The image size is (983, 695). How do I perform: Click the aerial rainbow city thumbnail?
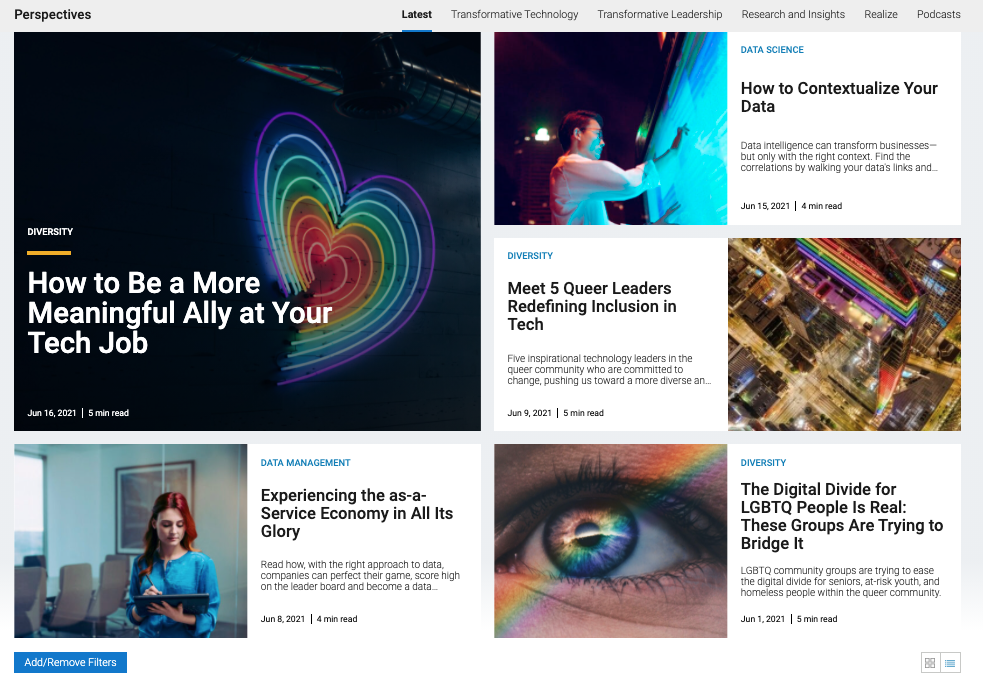844,334
